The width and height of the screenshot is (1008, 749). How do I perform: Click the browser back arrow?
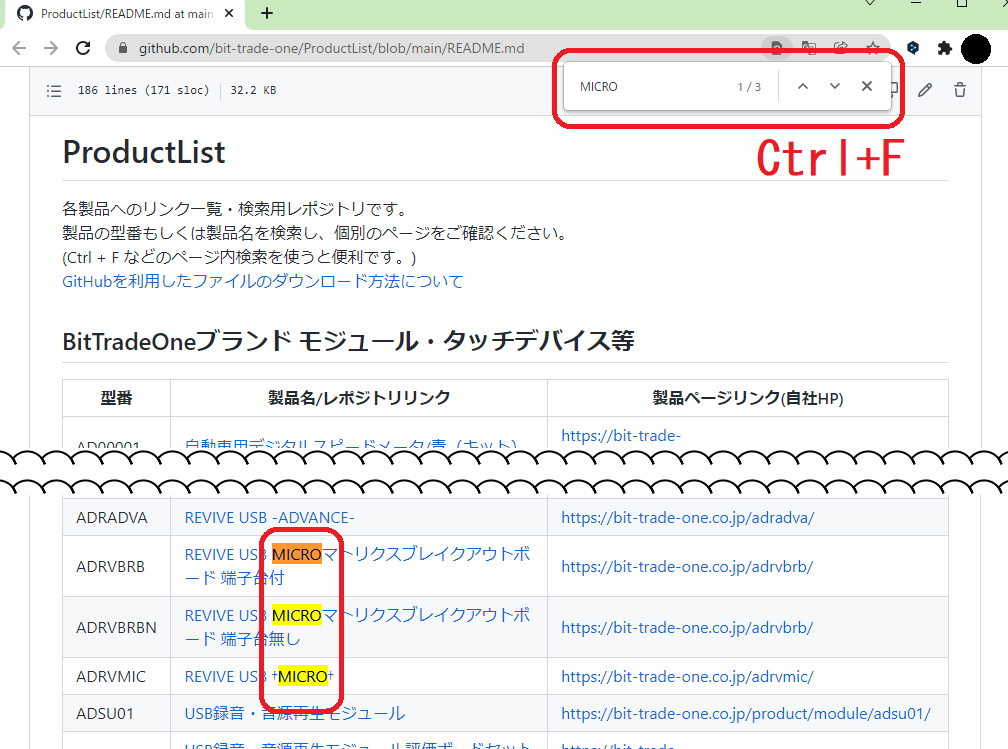pyautogui.click(x=19, y=48)
